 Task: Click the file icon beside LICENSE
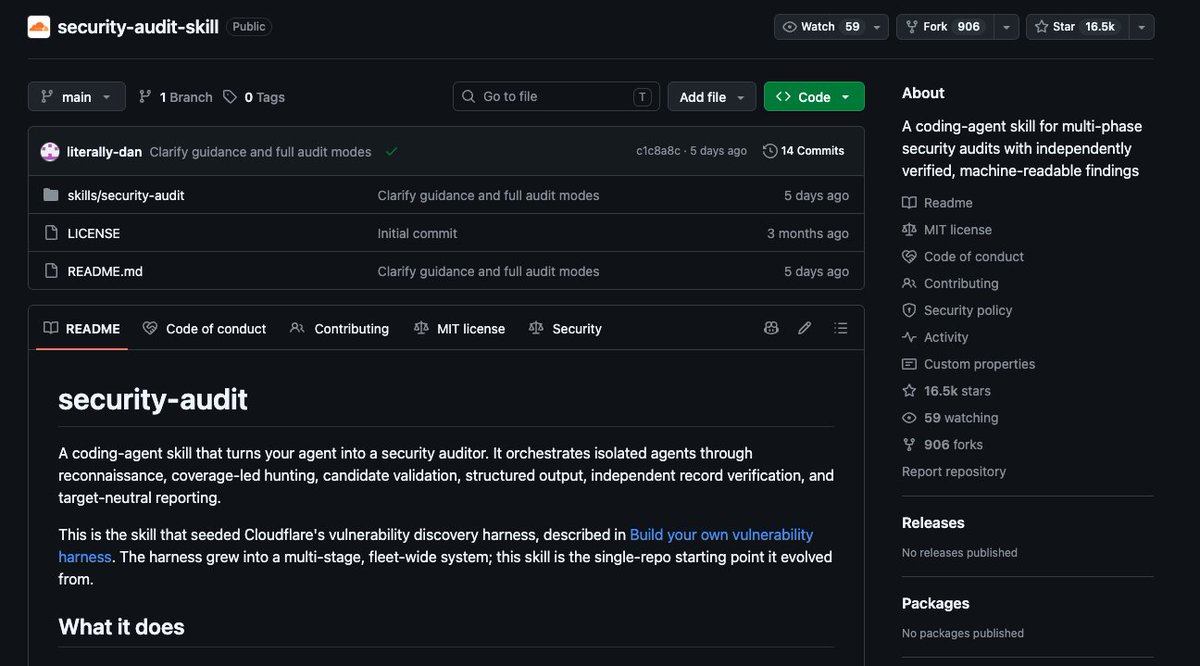click(51, 233)
